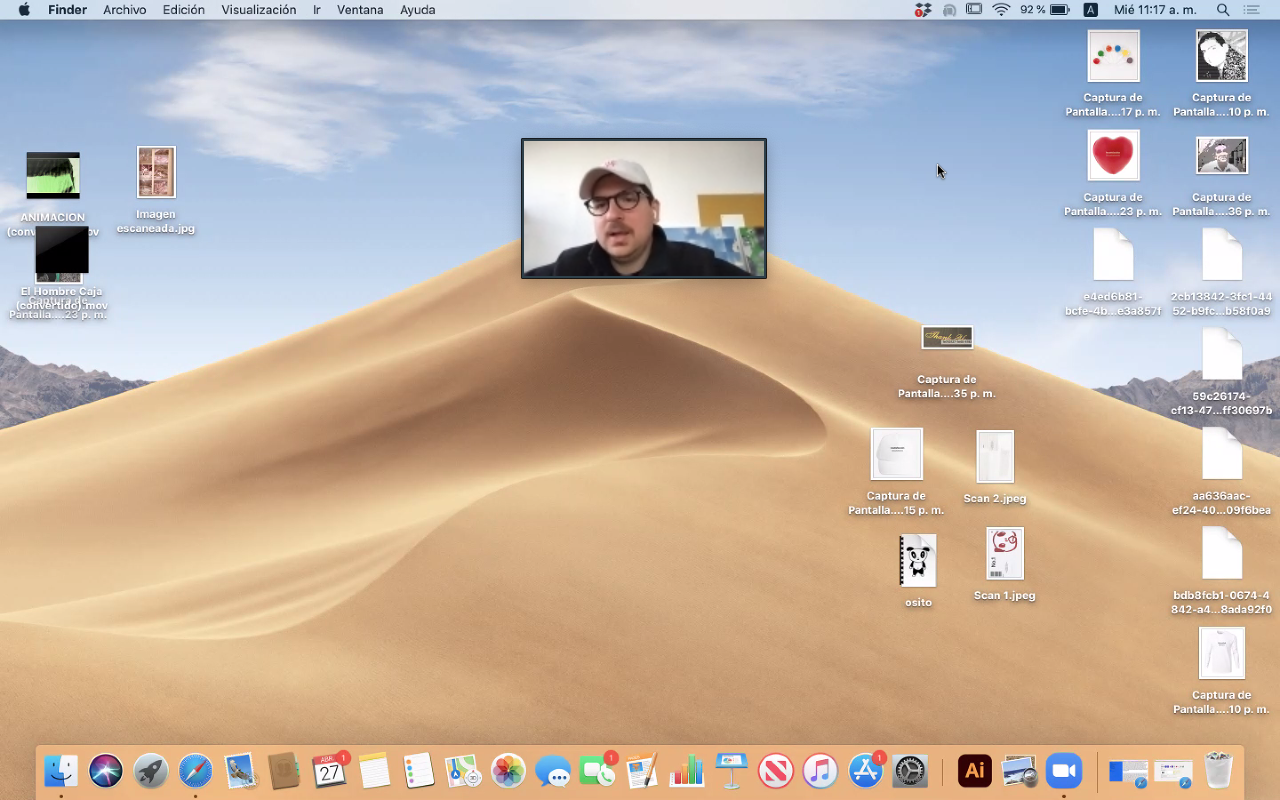Open Safari browser in the dock
Image resolution: width=1280 pixels, height=800 pixels.
click(196, 771)
